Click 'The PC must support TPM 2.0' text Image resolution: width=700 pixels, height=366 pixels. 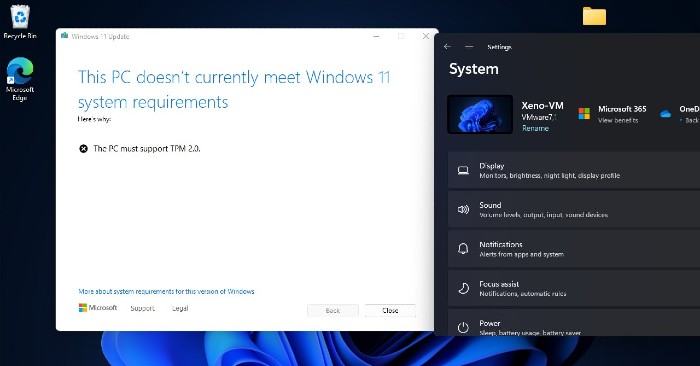[x=146, y=149]
